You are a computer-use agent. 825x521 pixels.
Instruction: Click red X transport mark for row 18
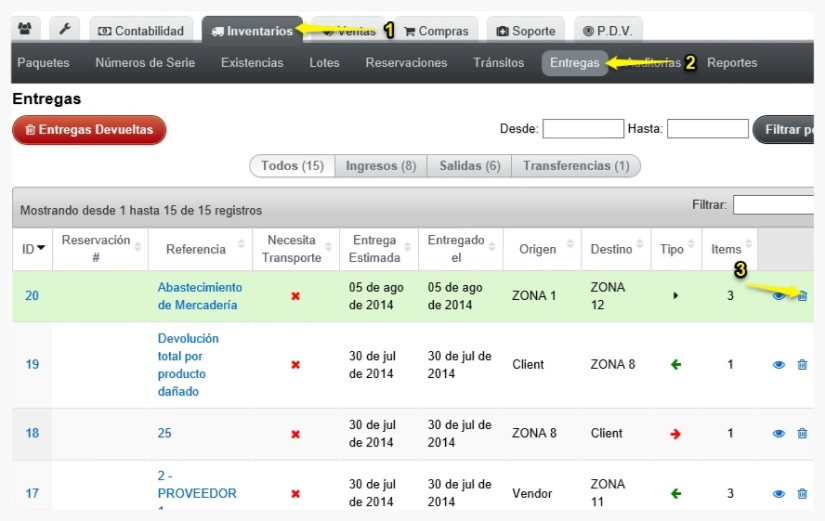pyautogui.click(x=296, y=434)
